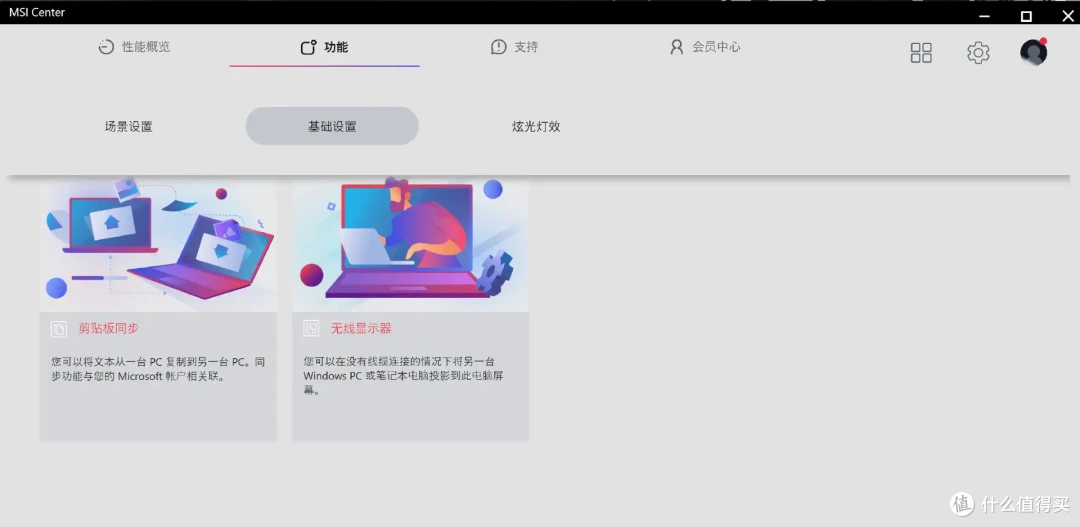Click the wireless display small icon
The height and width of the screenshot is (527, 1080).
pyautogui.click(x=311, y=329)
